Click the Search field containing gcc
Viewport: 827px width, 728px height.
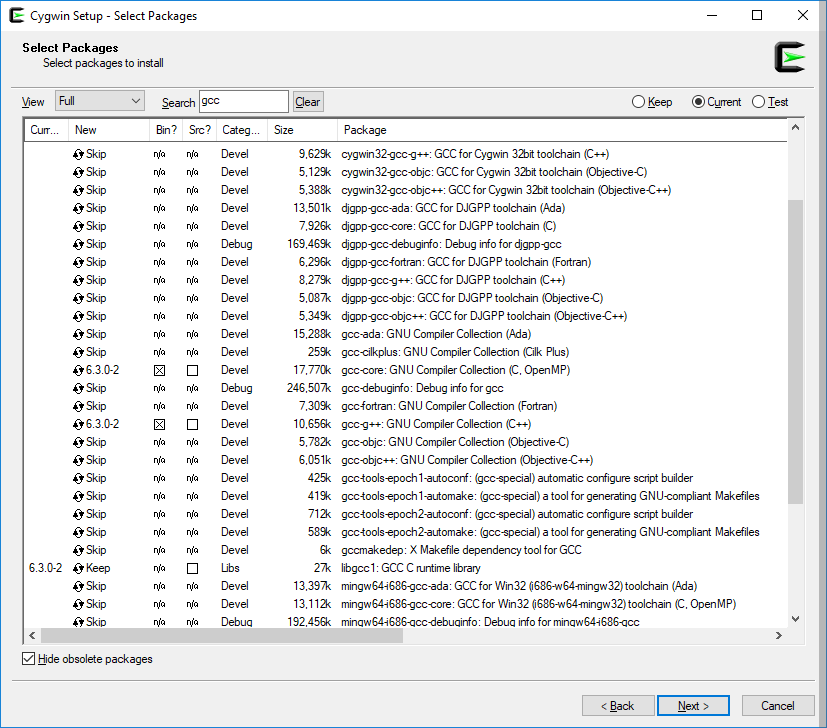[243, 101]
